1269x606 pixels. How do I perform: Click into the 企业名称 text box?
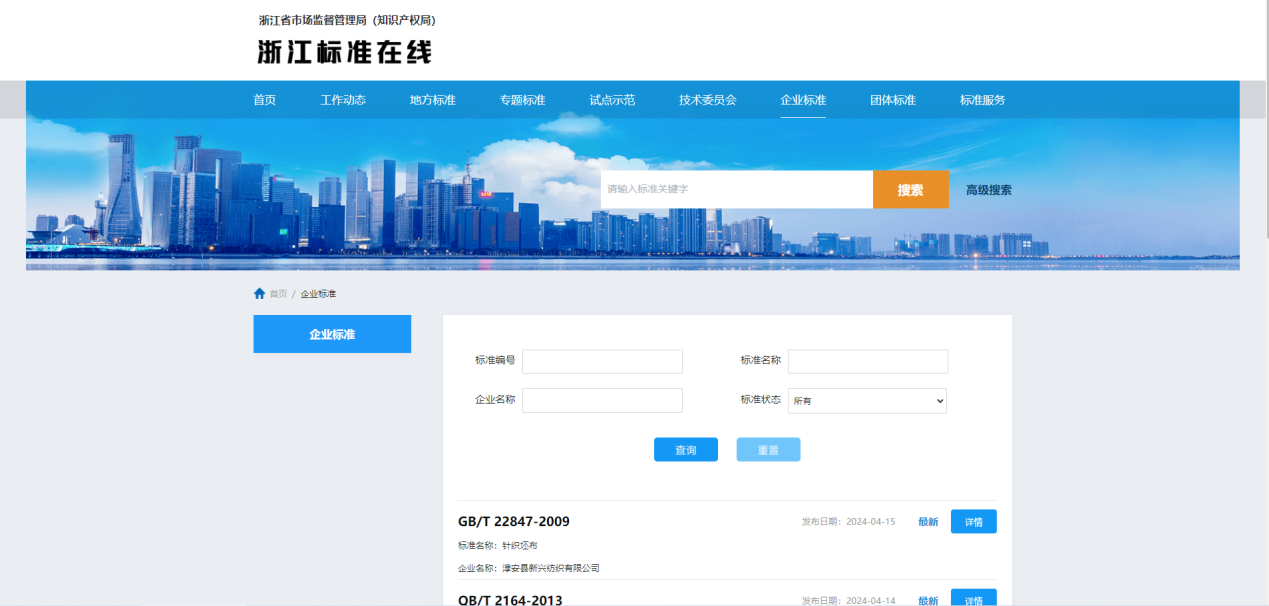pos(602,401)
